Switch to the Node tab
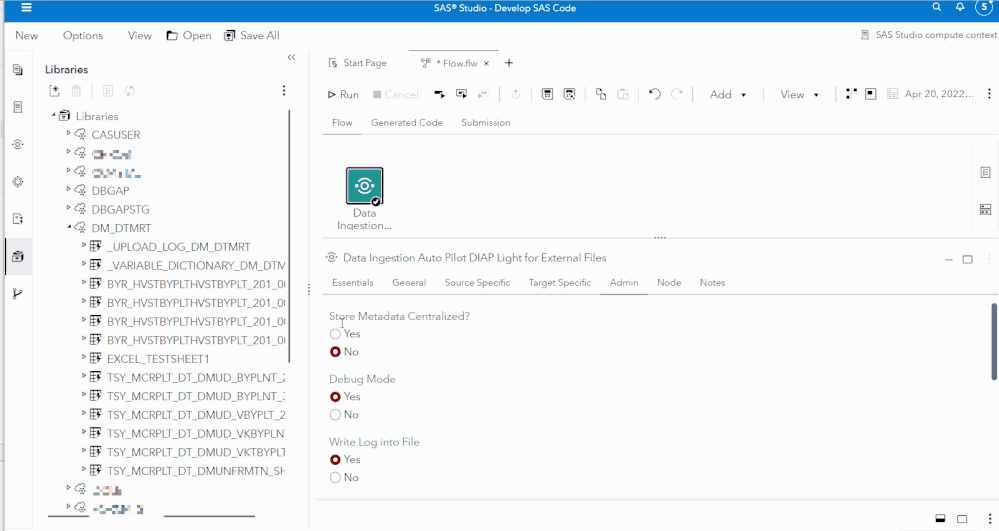 click(669, 282)
